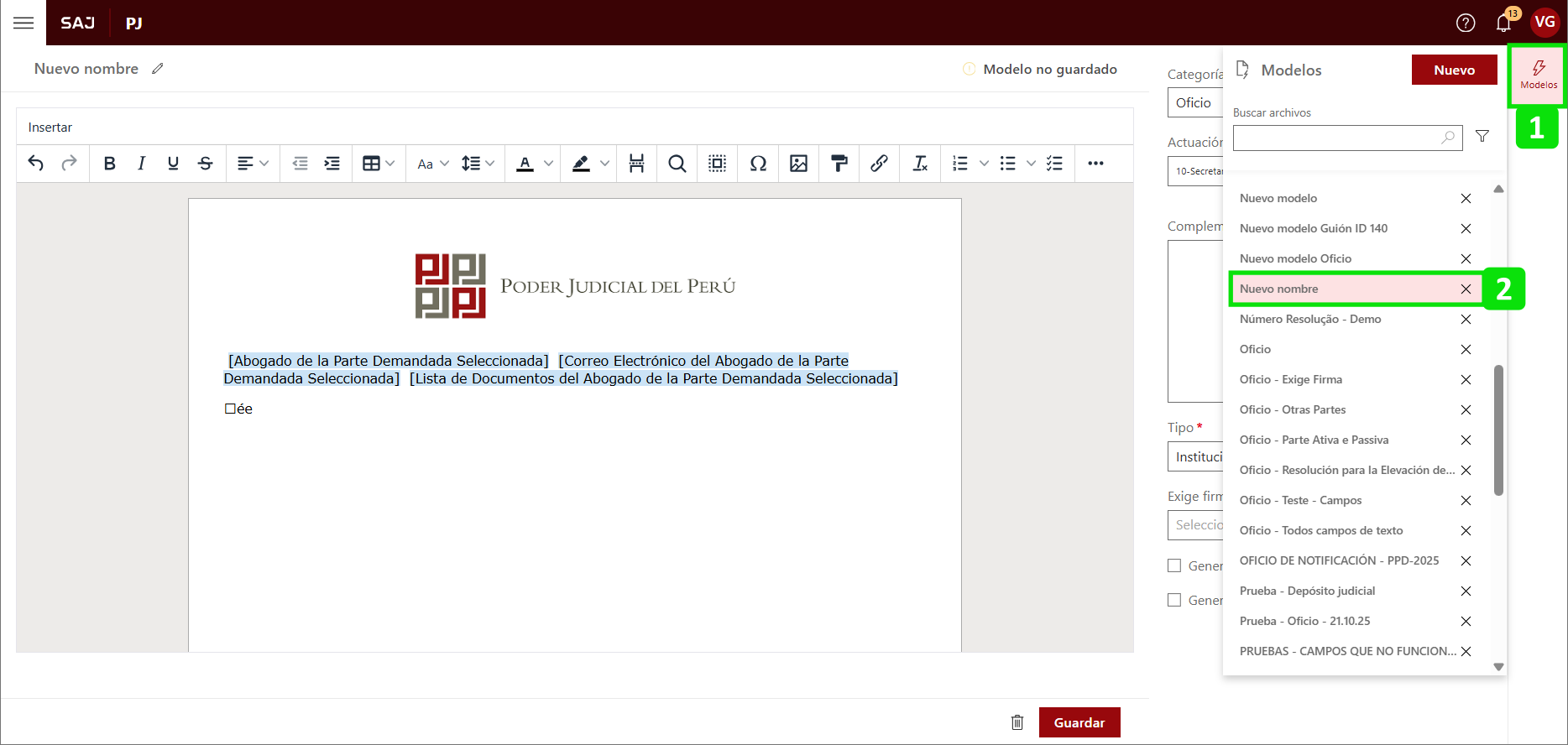
Task: Open the help question mark icon
Action: coord(1466,23)
